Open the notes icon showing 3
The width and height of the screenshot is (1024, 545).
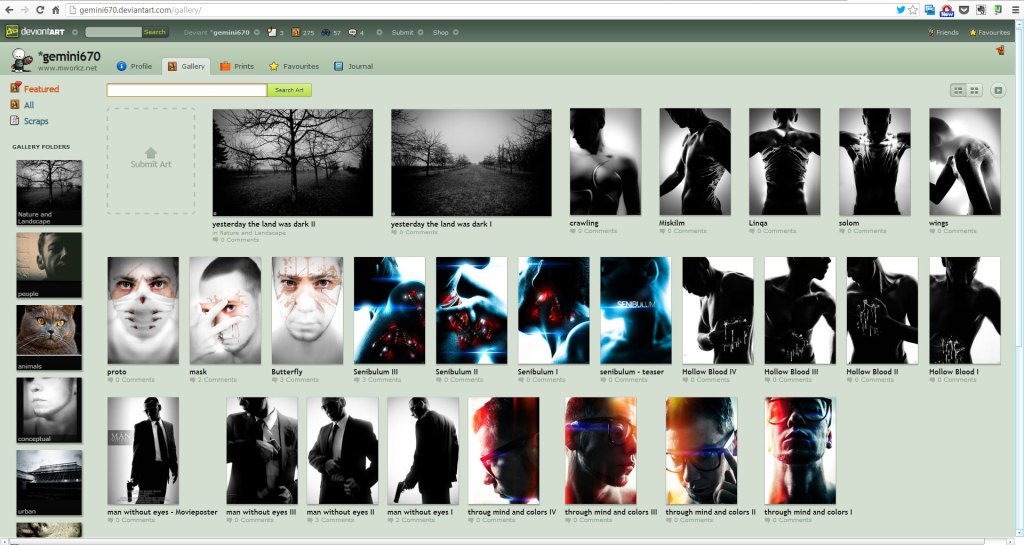point(274,32)
